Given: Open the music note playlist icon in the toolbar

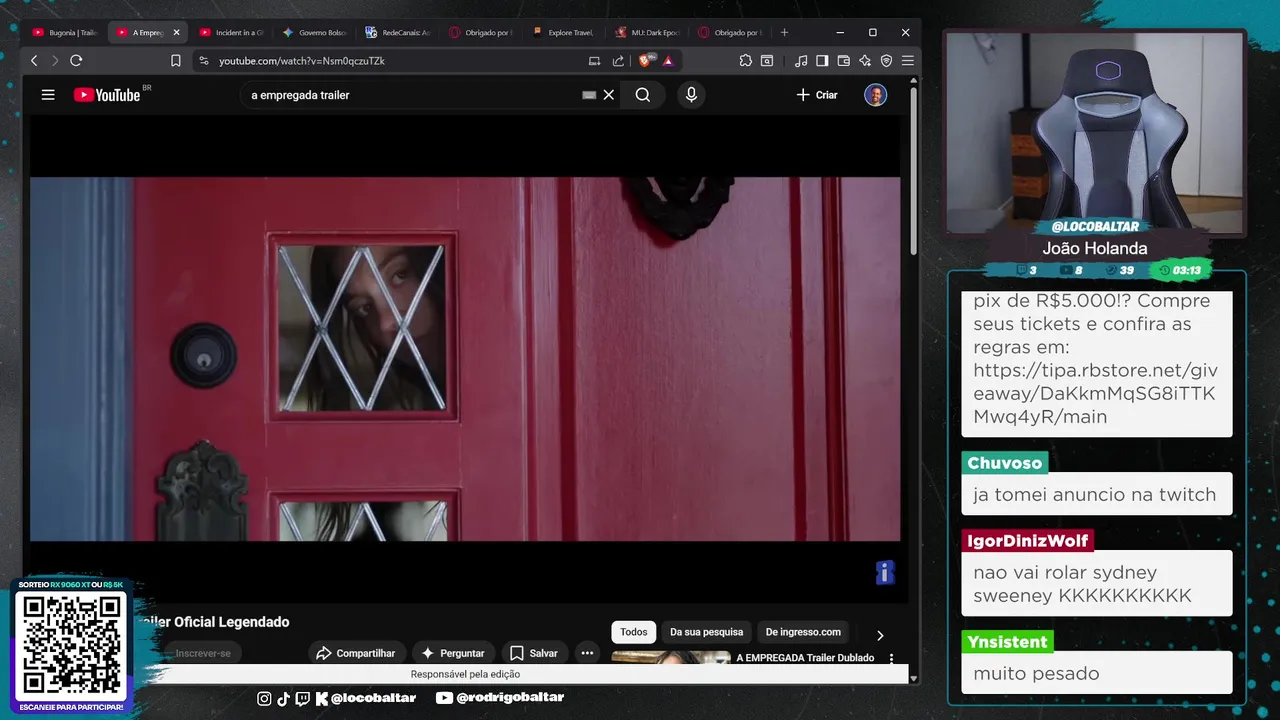Looking at the screenshot, I should click(801, 61).
